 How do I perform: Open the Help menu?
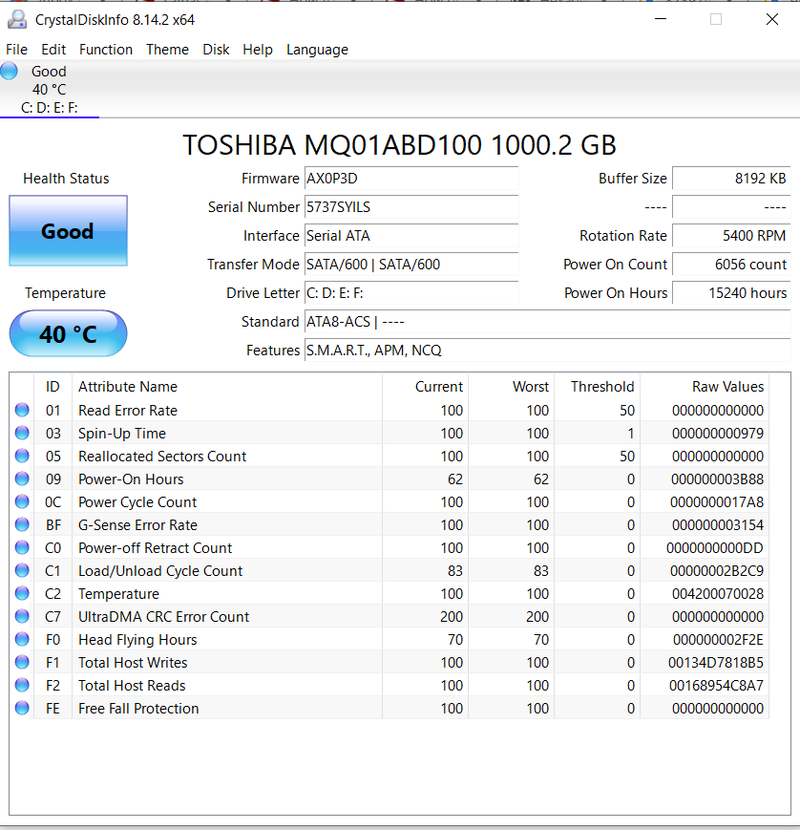(257, 50)
